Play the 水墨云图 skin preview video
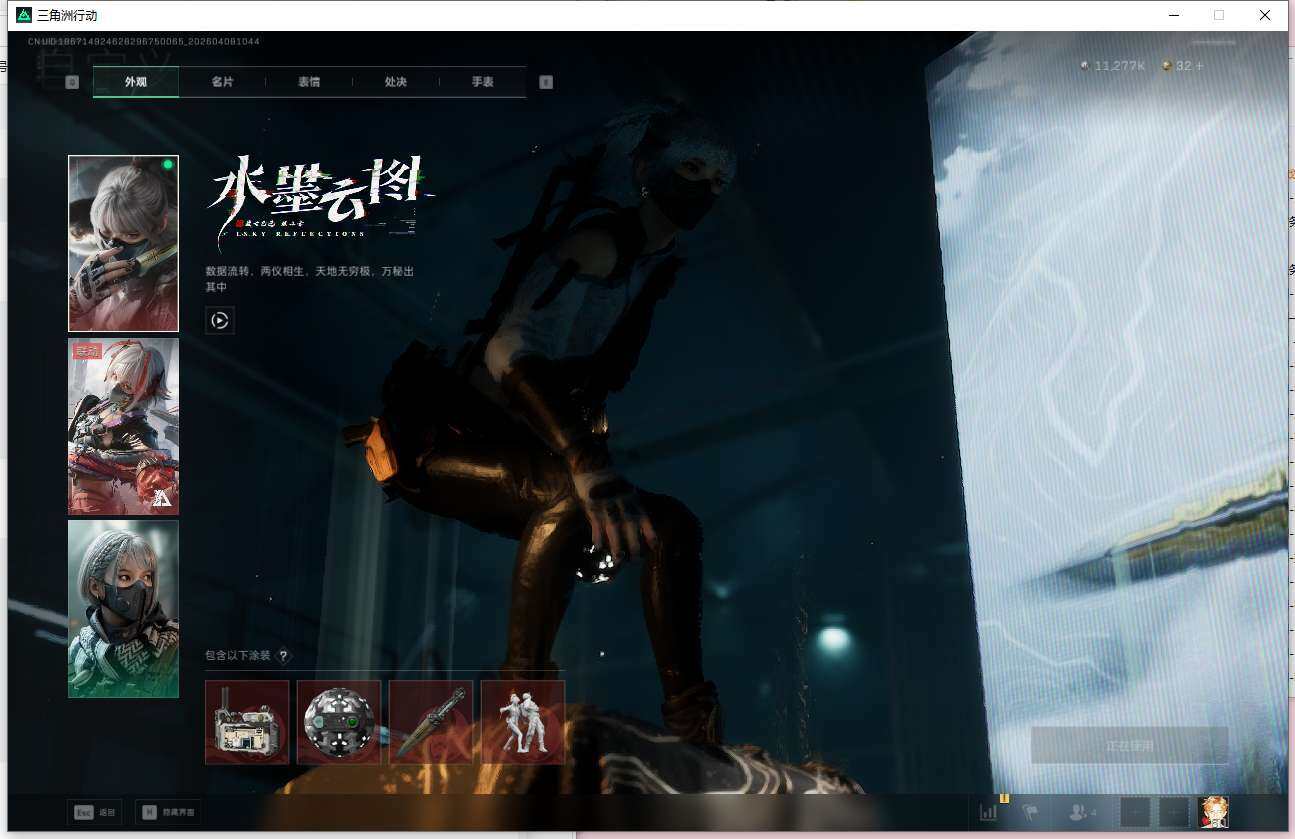This screenshot has width=1295, height=839. [220, 320]
